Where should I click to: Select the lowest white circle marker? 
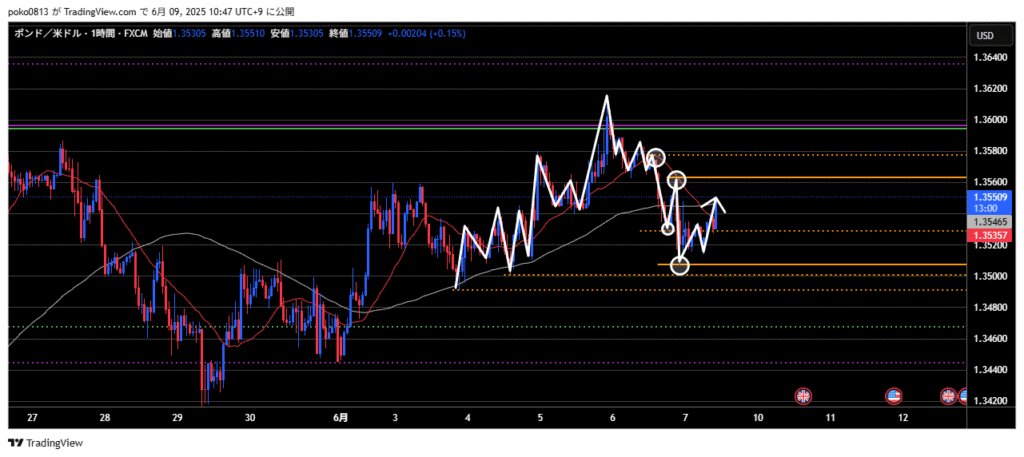tap(680, 265)
